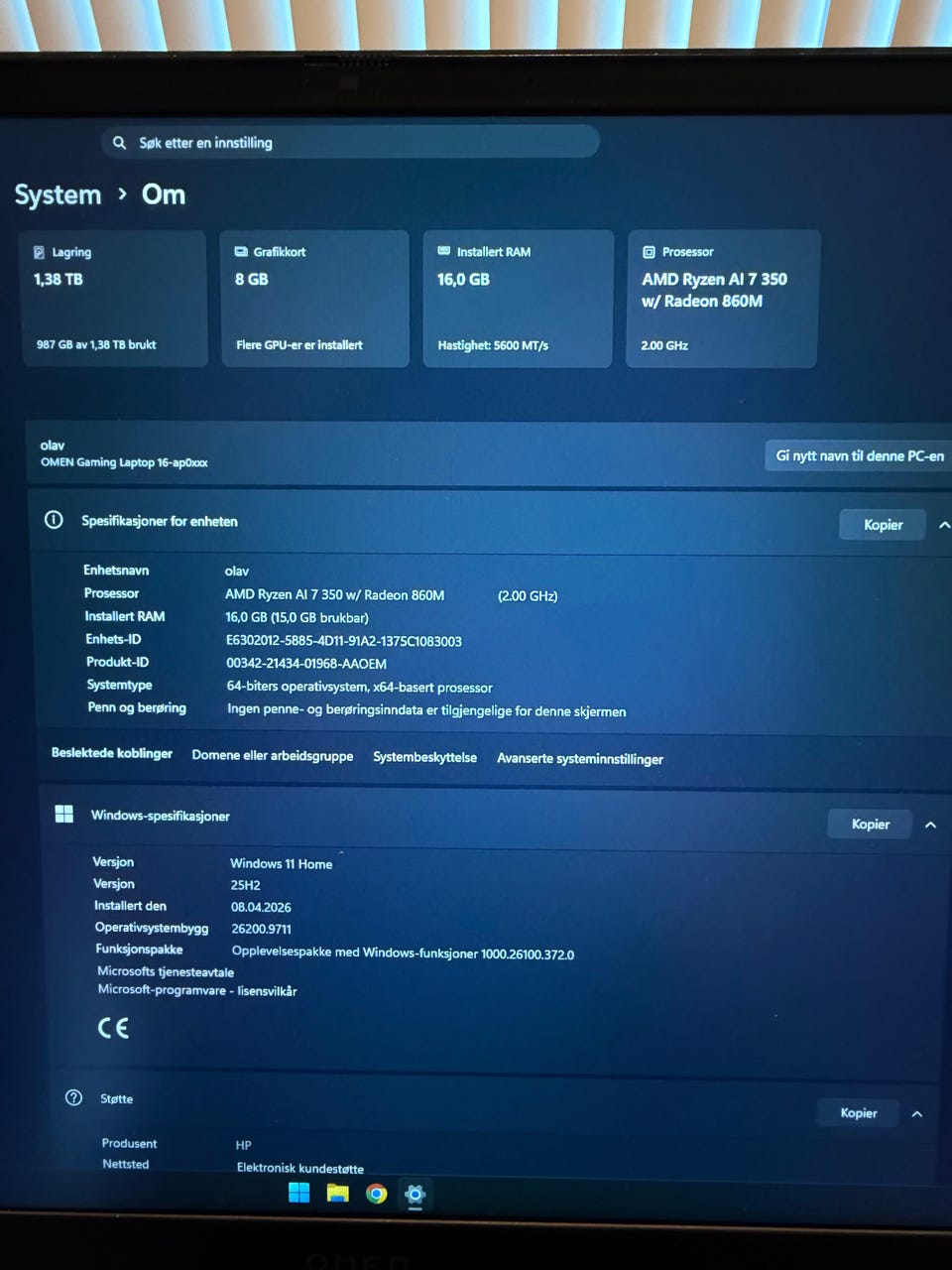The image size is (952, 1270).
Task: Open Microsofts tjenesteavtale link
Action: click(166, 971)
